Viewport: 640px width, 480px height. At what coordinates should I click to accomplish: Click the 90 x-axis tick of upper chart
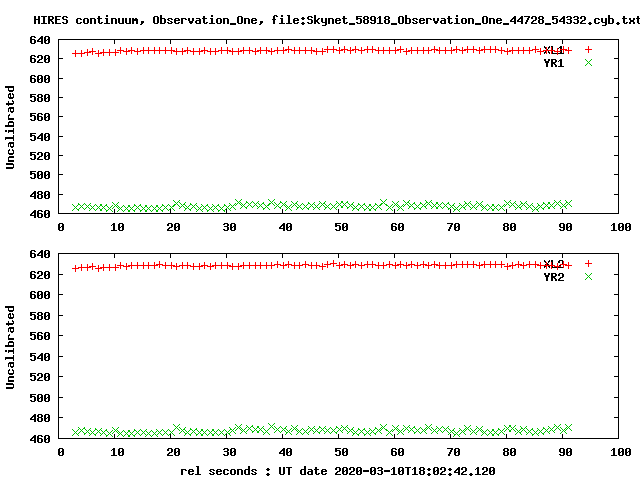point(565,227)
